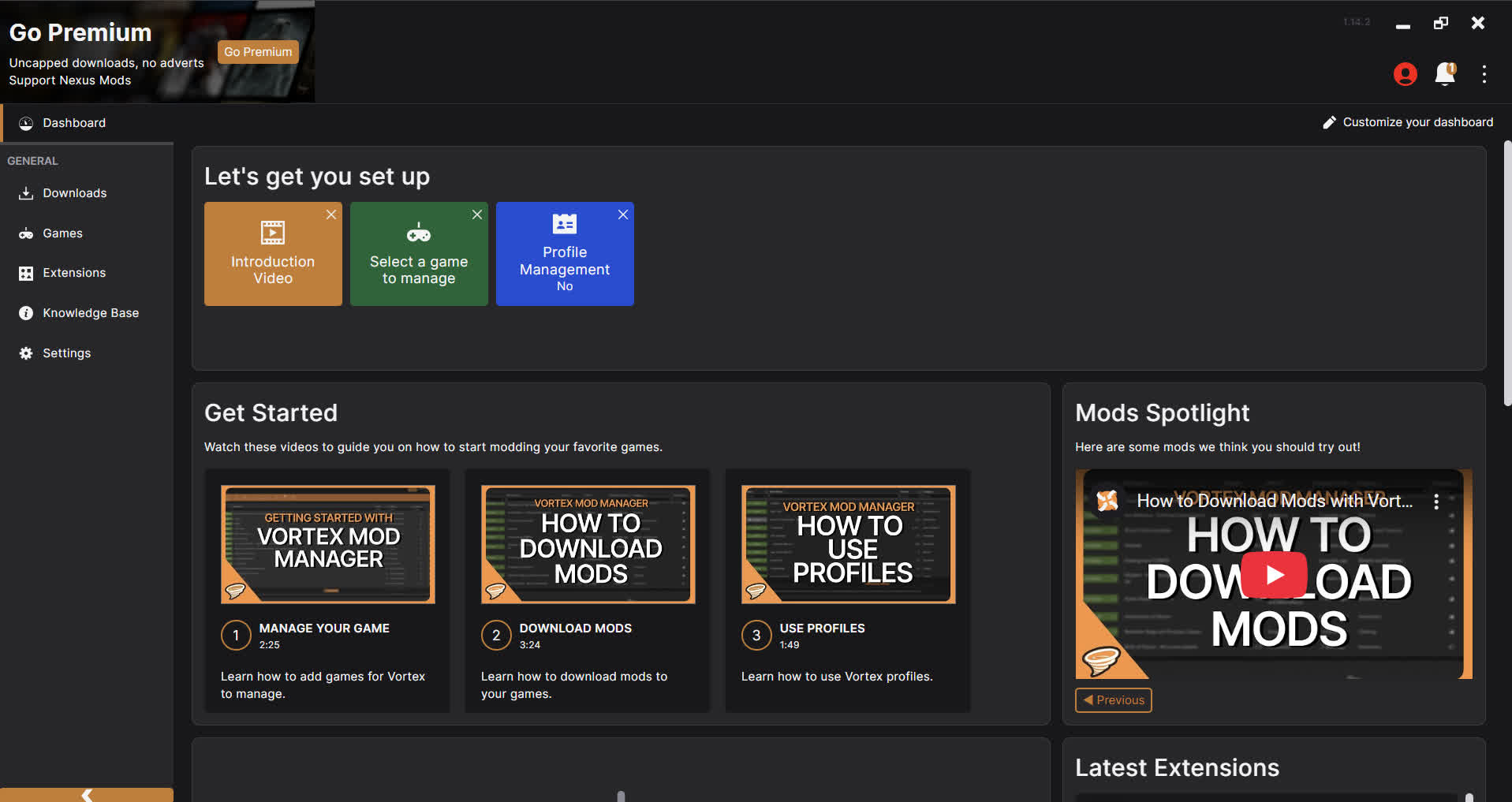Dismiss the Profile Management tile
The height and width of the screenshot is (802, 1512).
pyautogui.click(x=623, y=214)
